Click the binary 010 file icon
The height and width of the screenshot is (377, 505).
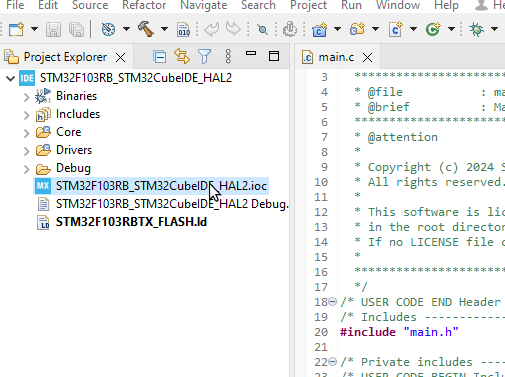[184, 29]
